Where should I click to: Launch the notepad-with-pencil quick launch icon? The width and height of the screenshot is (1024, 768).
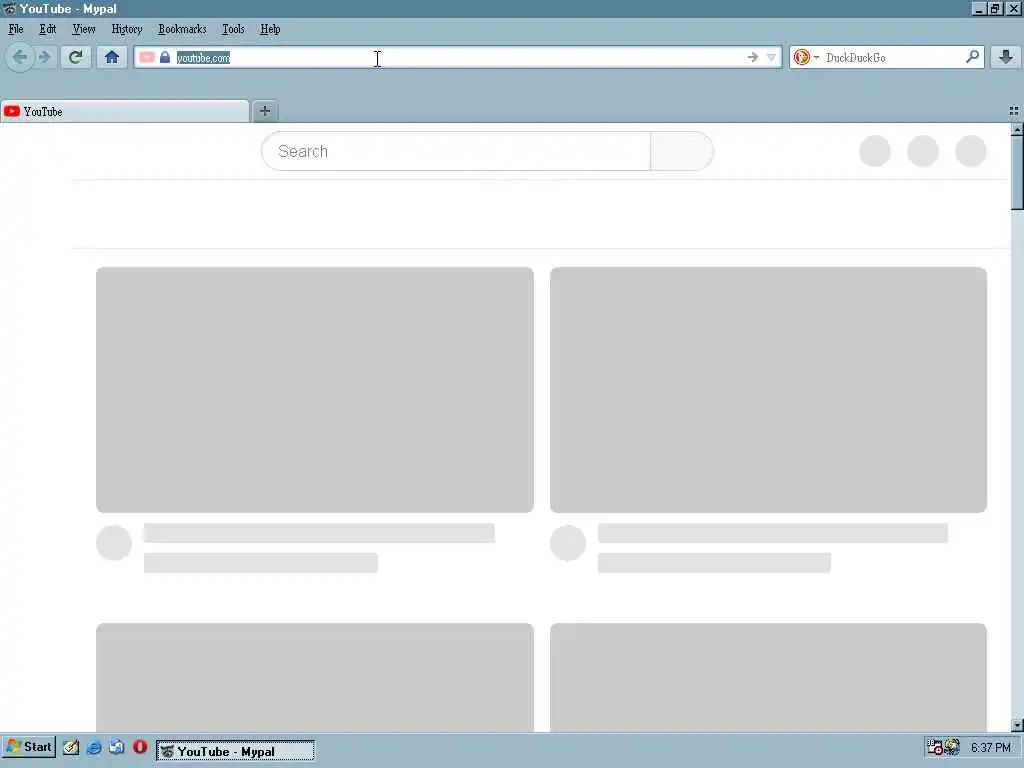(x=71, y=747)
